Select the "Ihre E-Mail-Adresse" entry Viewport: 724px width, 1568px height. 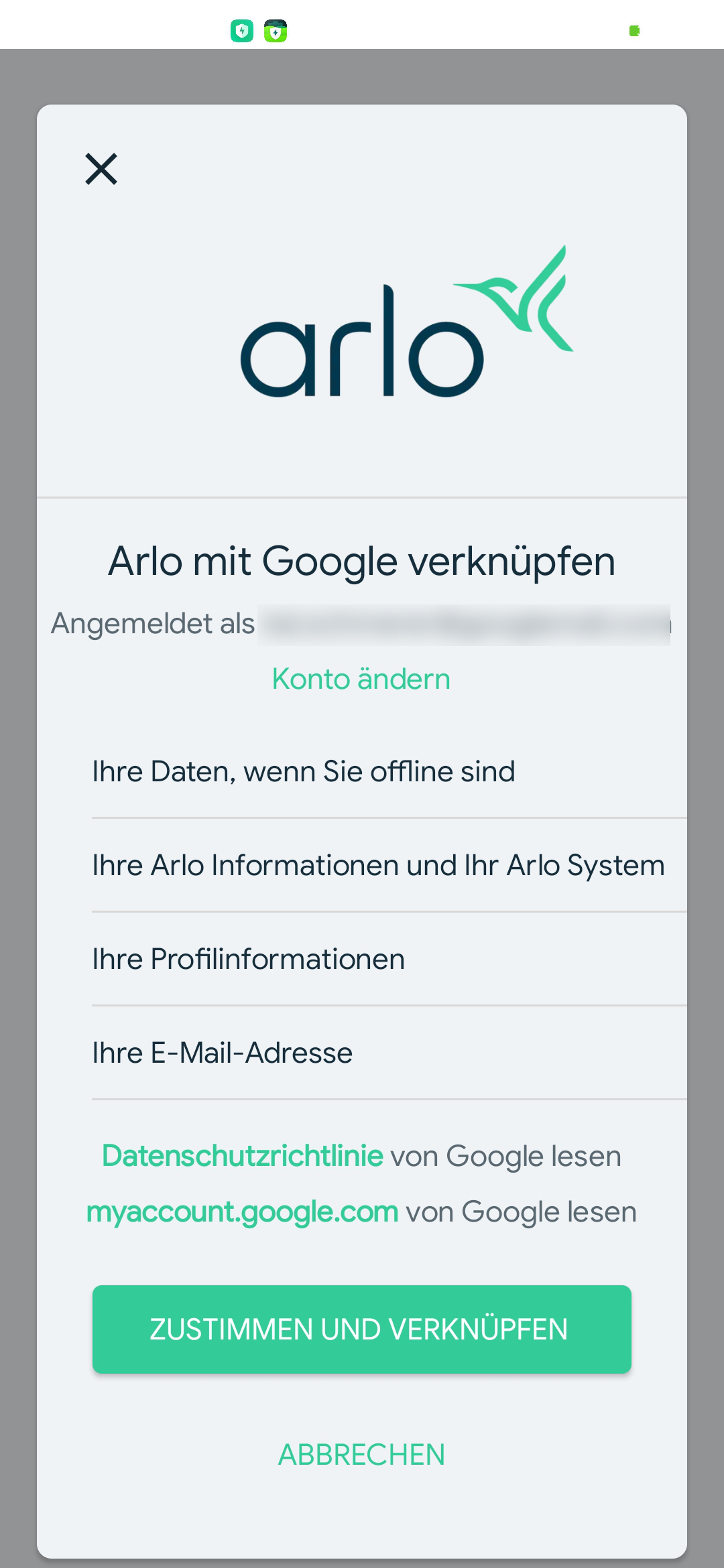(x=223, y=1053)
